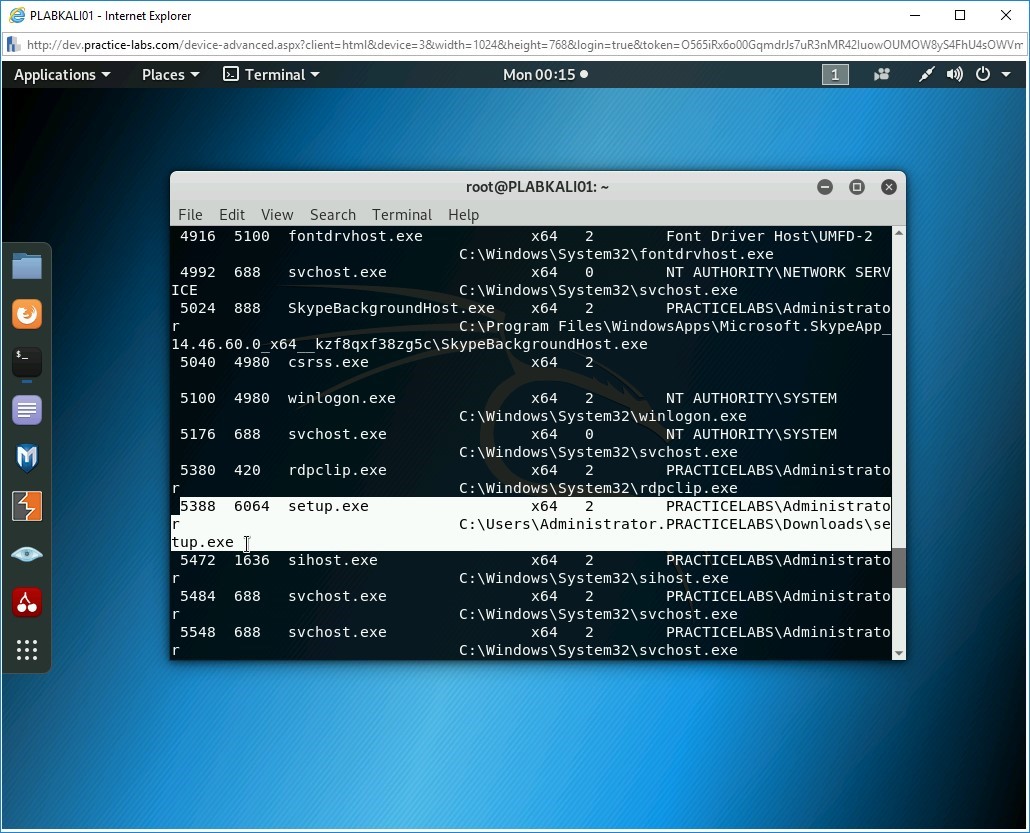Expand the Terminal app menu in top bar
Screen dimensions: 1030x833
point(271,75)
